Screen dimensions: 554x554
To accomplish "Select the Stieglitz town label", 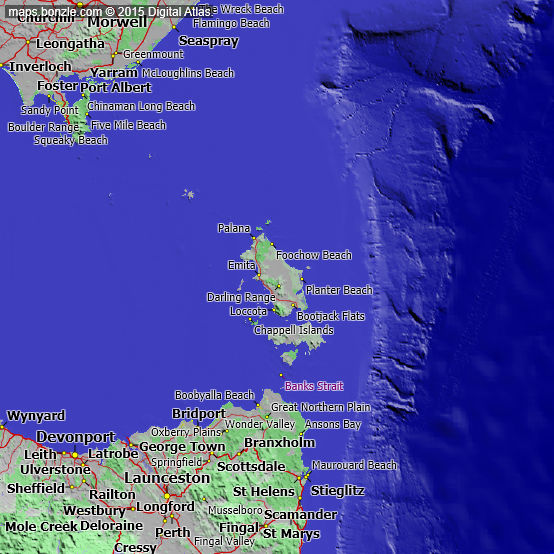I will click(x=337, y=491).
